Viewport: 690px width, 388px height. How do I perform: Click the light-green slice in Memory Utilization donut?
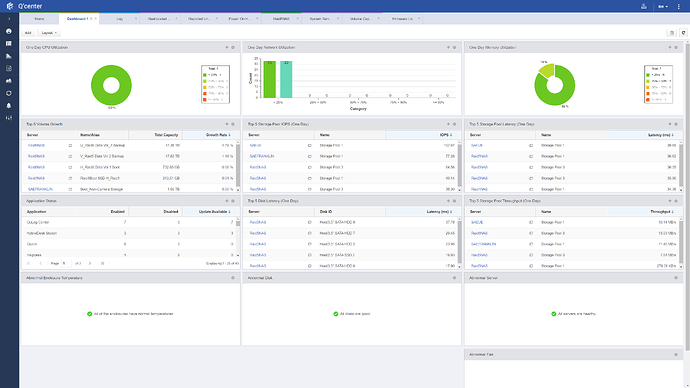coord(547,70)
